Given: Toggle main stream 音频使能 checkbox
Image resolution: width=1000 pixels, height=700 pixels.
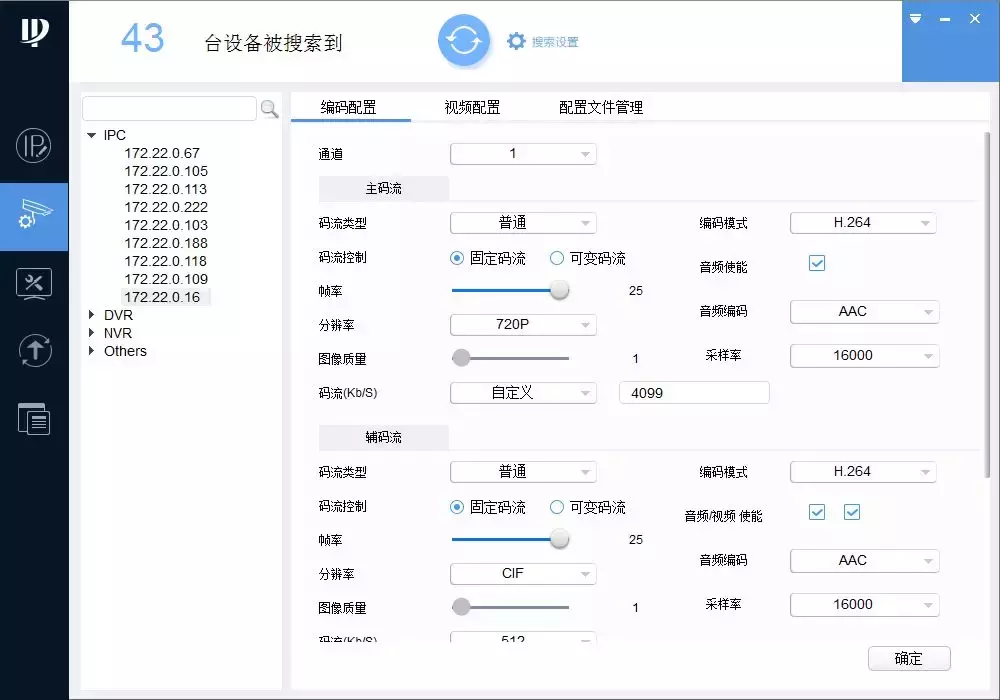Looking at the screenshot, I should tap(817, 263).
